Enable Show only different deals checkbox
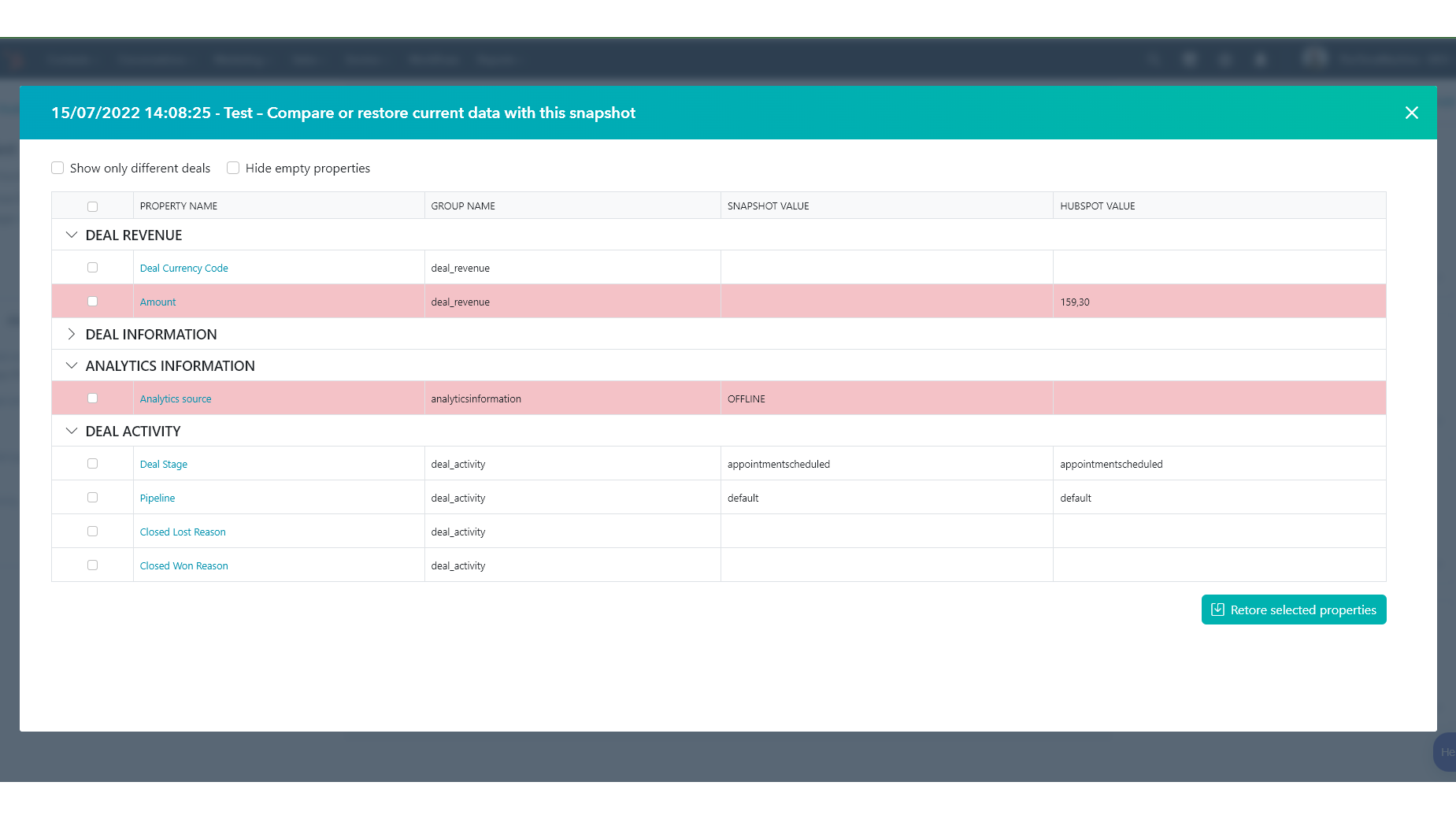 (x=57, y=168)
